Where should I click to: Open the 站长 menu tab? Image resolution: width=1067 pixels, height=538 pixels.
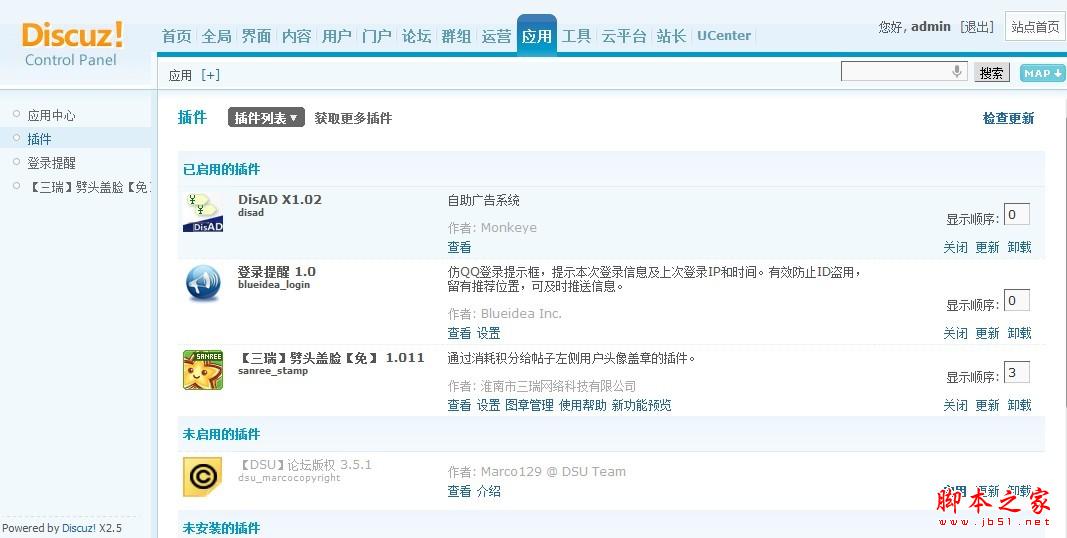coord(672,36)
